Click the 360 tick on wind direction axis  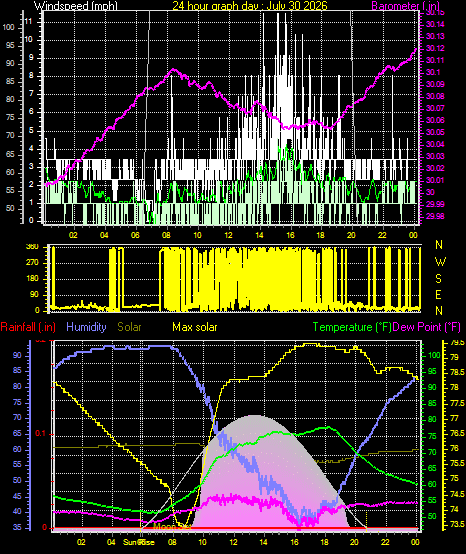click(x=32, y=247)
